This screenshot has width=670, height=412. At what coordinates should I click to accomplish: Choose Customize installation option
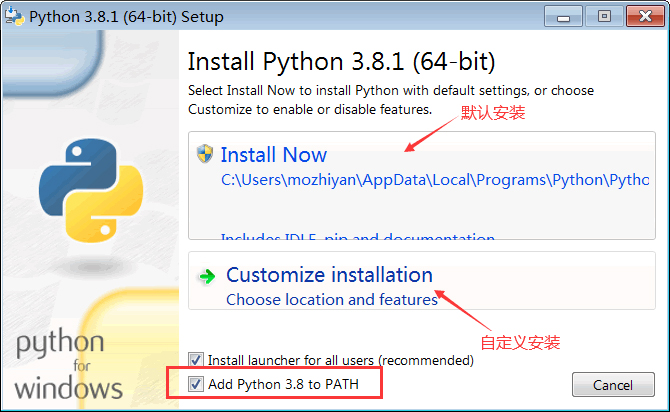pos(329,275)
